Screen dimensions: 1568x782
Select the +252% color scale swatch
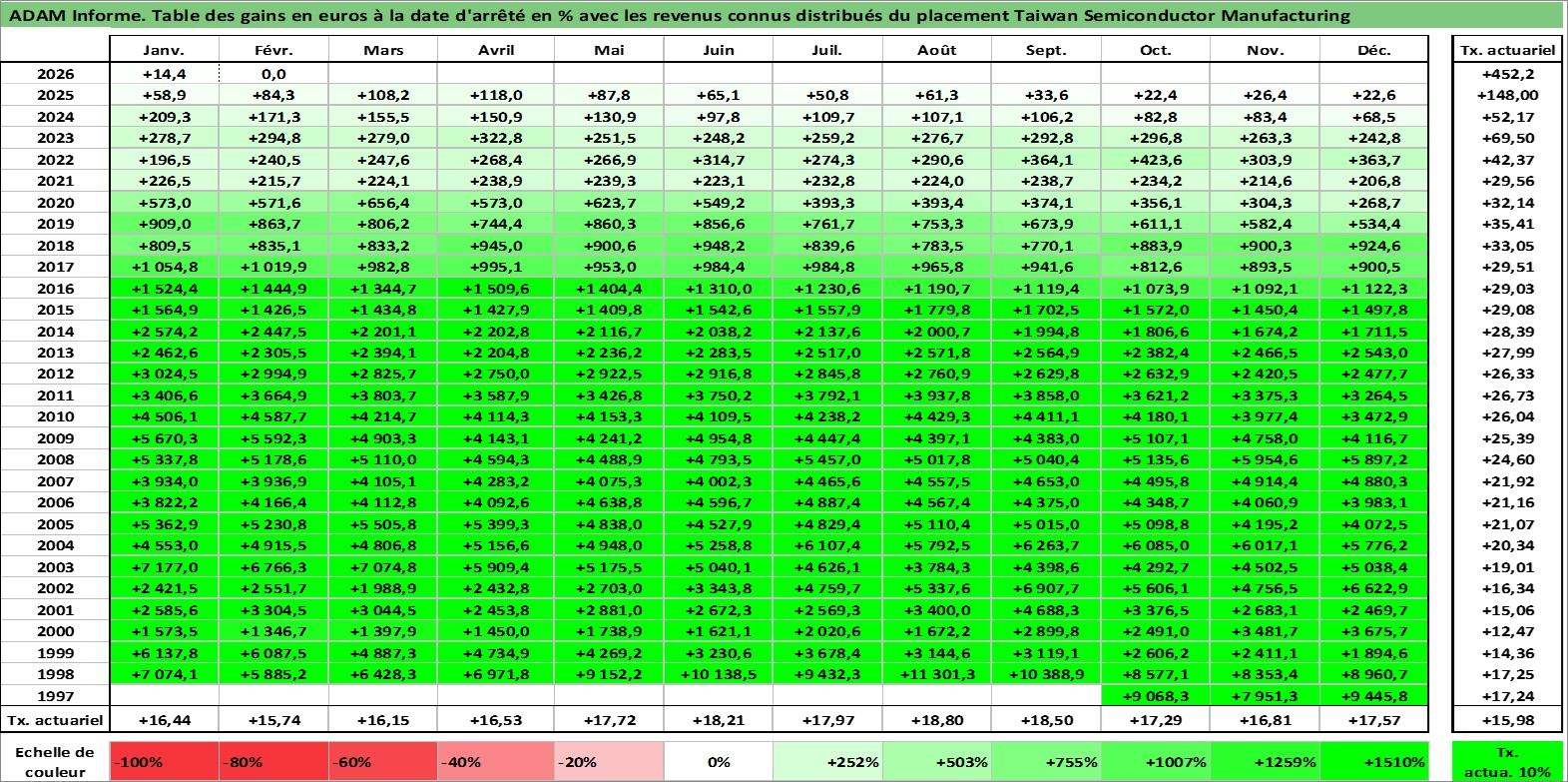827,761
